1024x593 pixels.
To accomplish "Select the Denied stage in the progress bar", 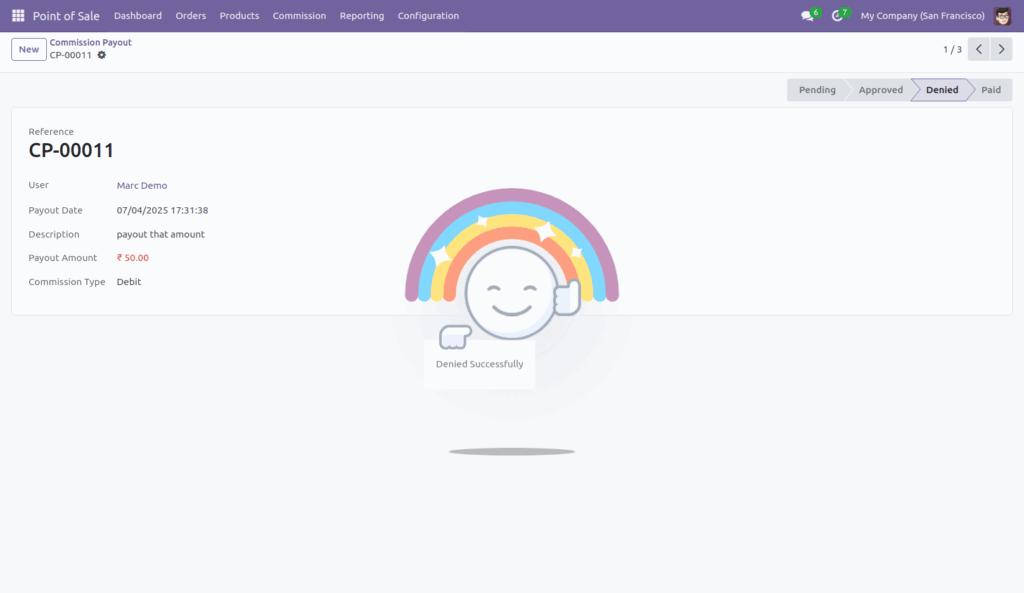I will point(939,89).
